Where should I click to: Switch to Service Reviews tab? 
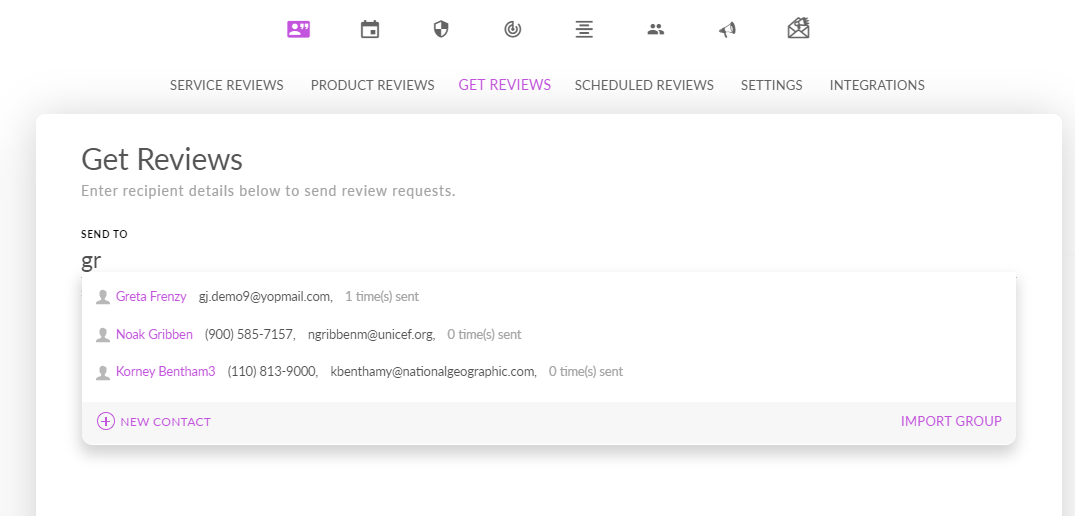point(227,85)
